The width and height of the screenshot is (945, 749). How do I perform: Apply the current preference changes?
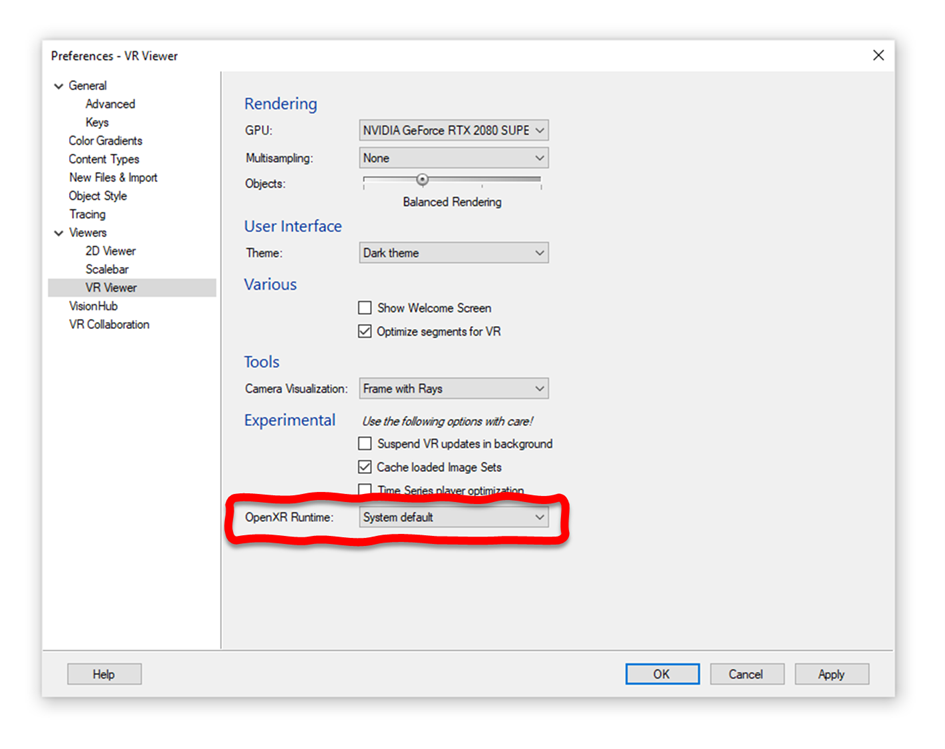(x=831, y=673)
